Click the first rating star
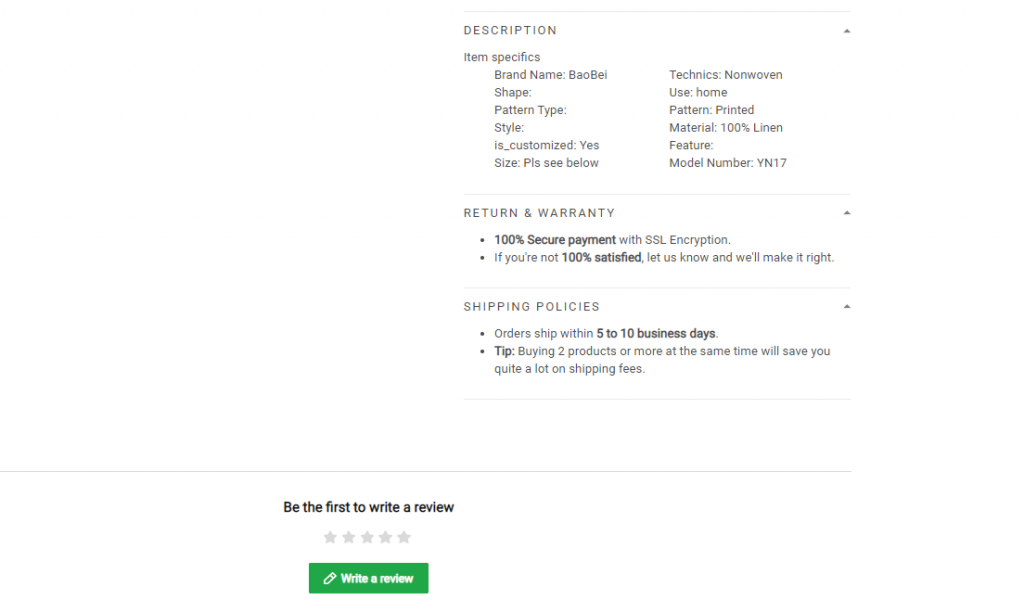Image resolution: width=1024 pixels, height=612 pixels. click(x=330, y=537)
